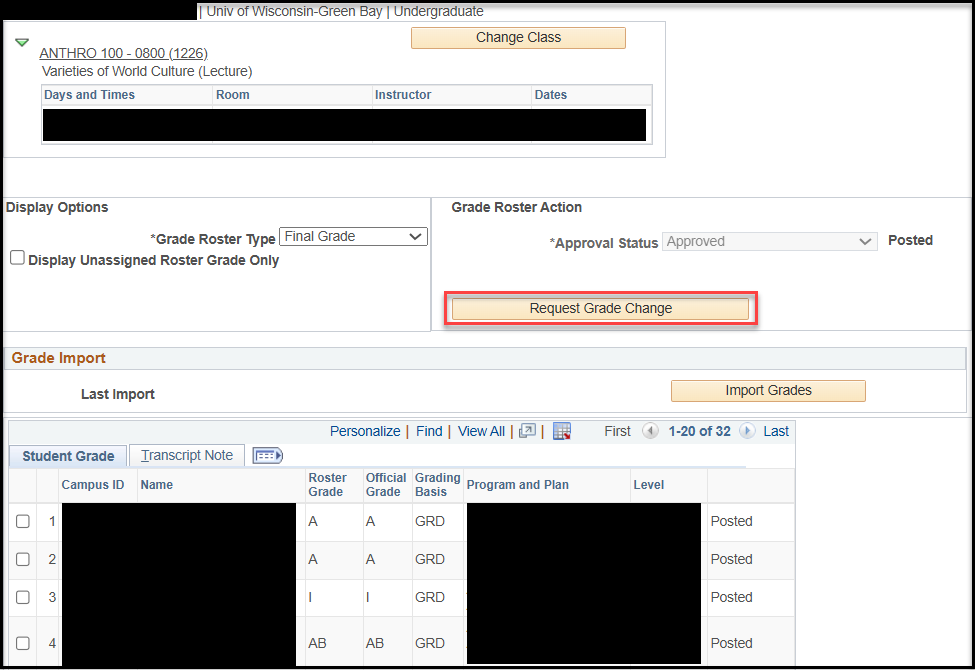Open the ANTHRO 100 - 0800 class link
Viewport: 975px width, 670px height.
tap(123, 53)
